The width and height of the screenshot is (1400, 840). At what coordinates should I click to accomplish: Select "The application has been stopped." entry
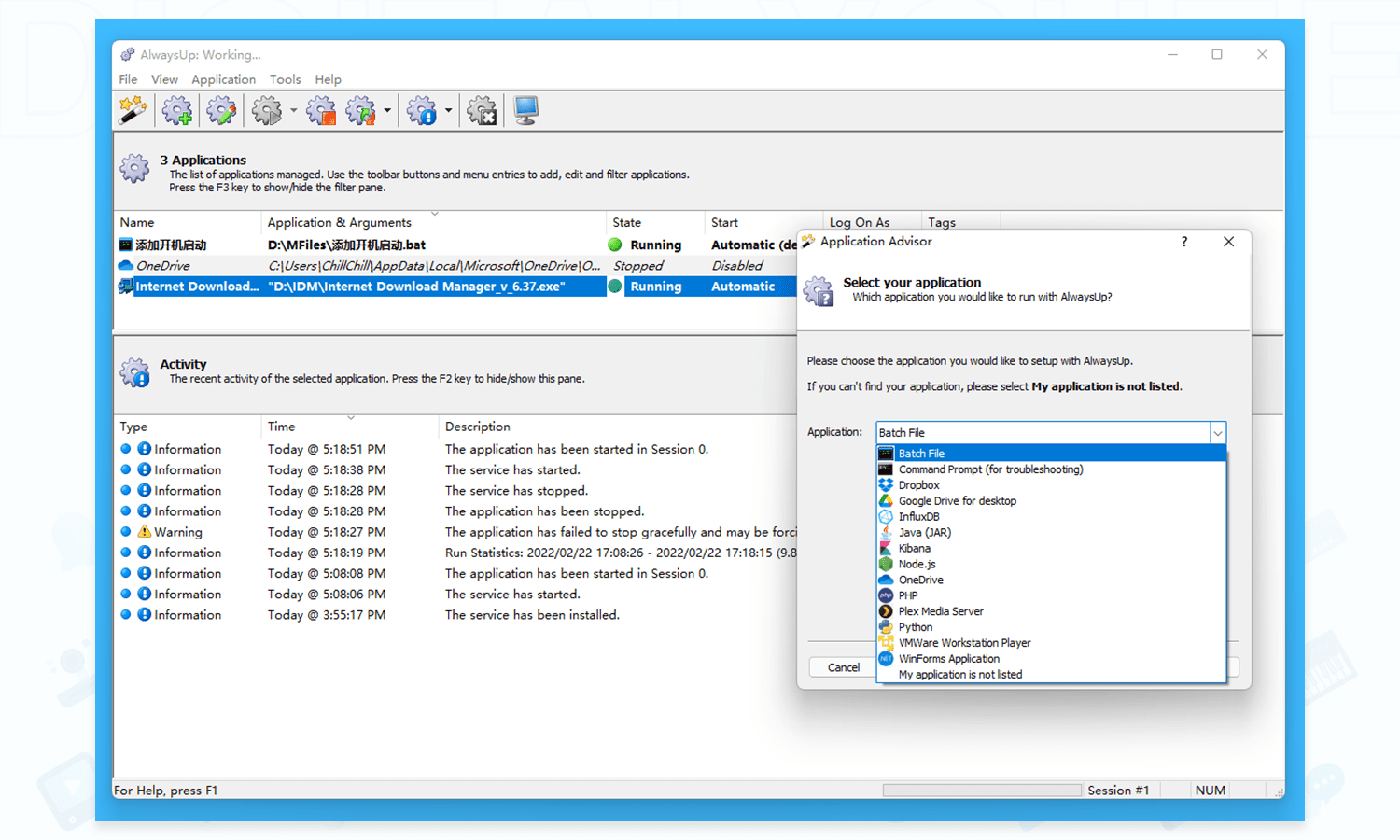pos(544,511)
